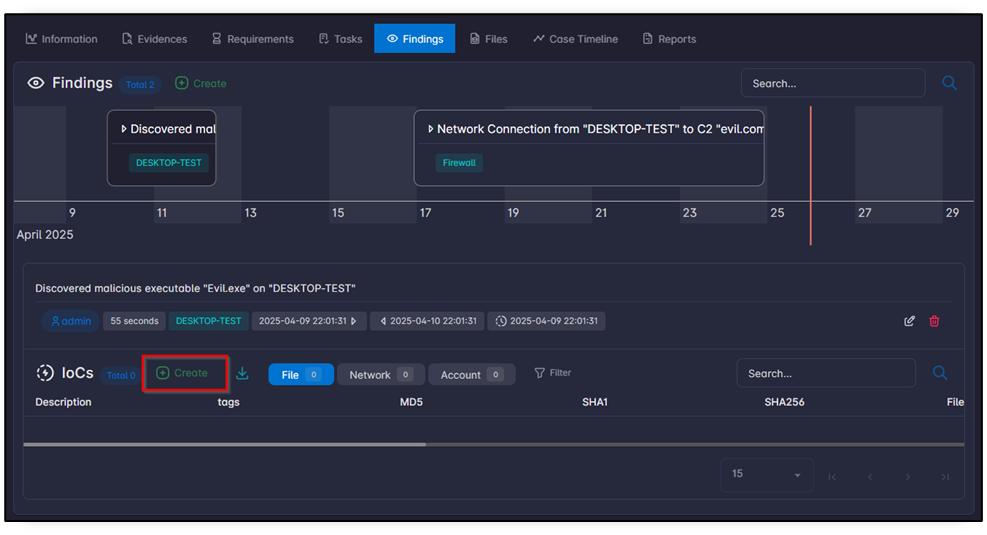Expand the Network Connection timeline card

tap(431, 129)
